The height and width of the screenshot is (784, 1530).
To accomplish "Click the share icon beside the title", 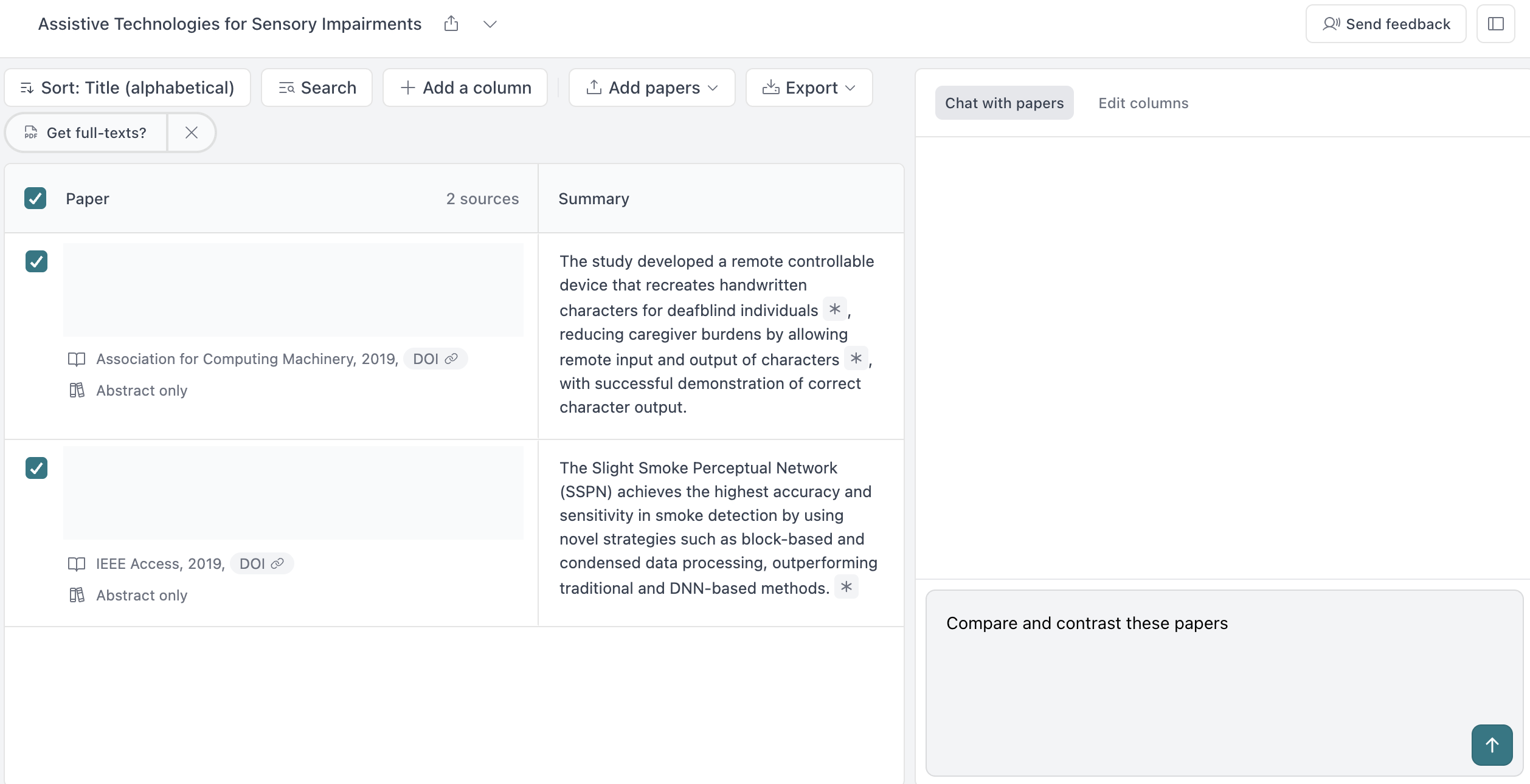I will tap(451, 24).
